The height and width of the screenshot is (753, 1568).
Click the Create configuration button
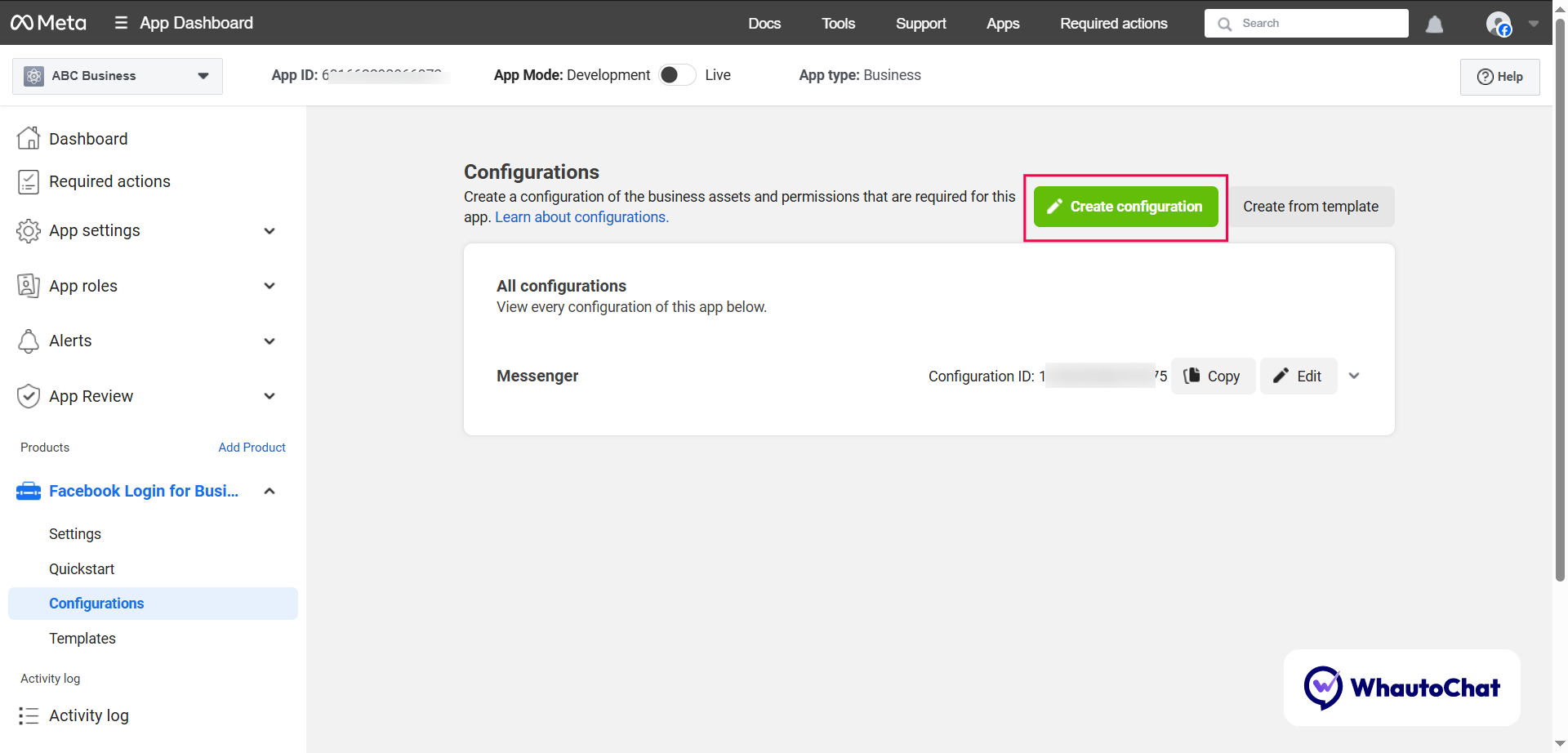pos(1125,207)
